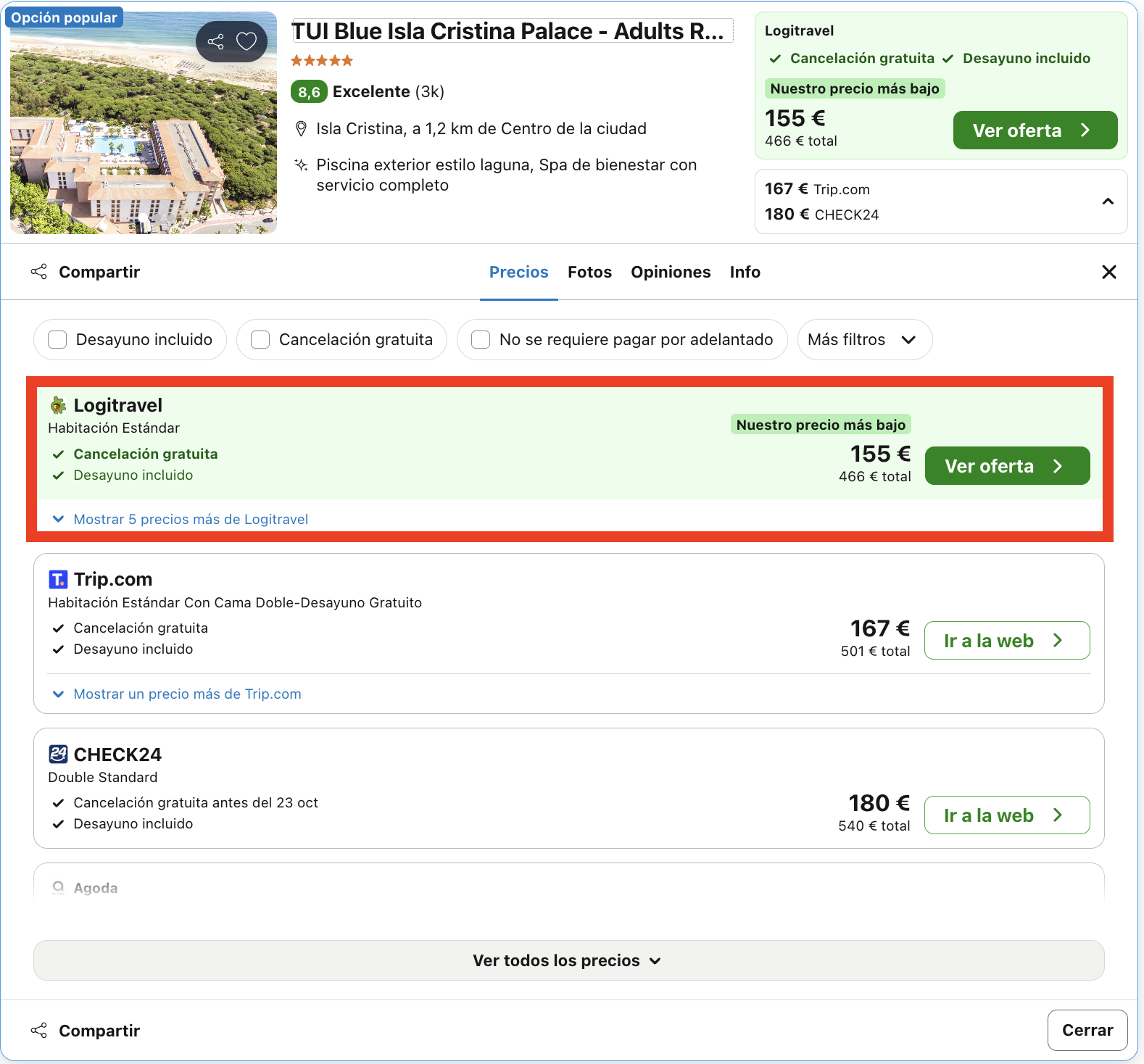
Task: Click the 167 € Trip.com summary price
Action: (817, 189)
